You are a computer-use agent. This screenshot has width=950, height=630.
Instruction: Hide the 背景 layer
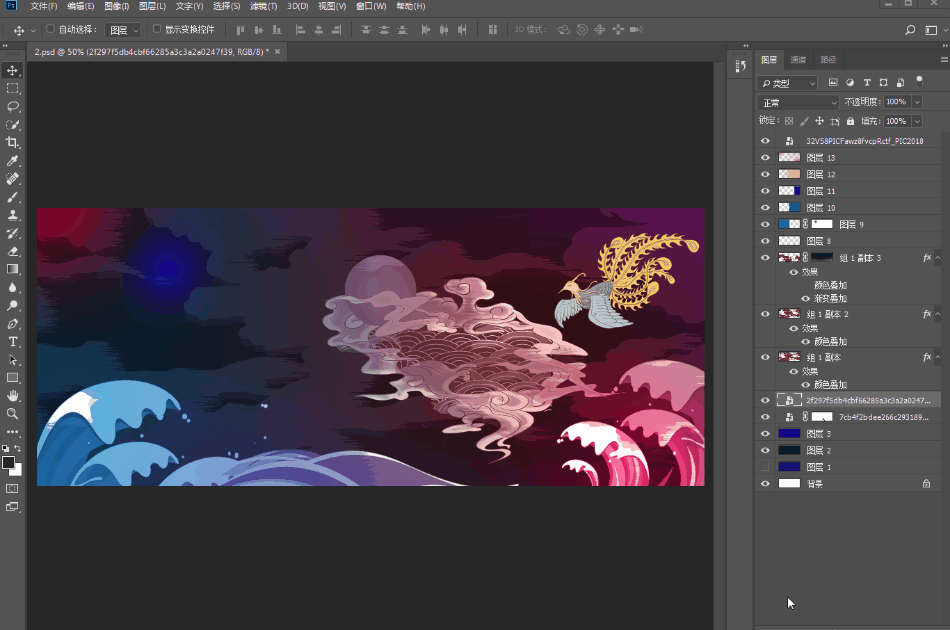[x=765, y=483]
